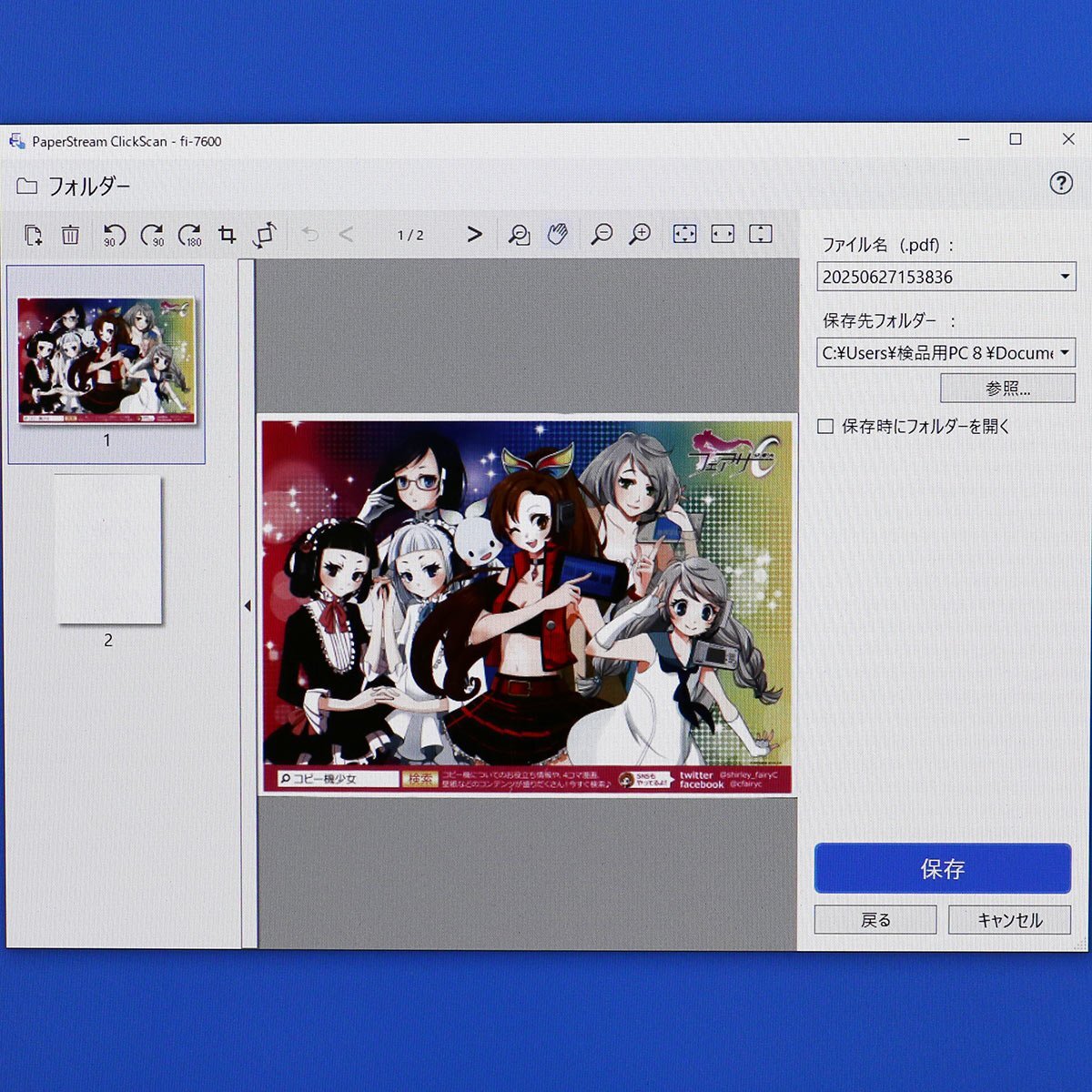
Task: Select blank page 2 thumbnail
Action: pos(108,550)
